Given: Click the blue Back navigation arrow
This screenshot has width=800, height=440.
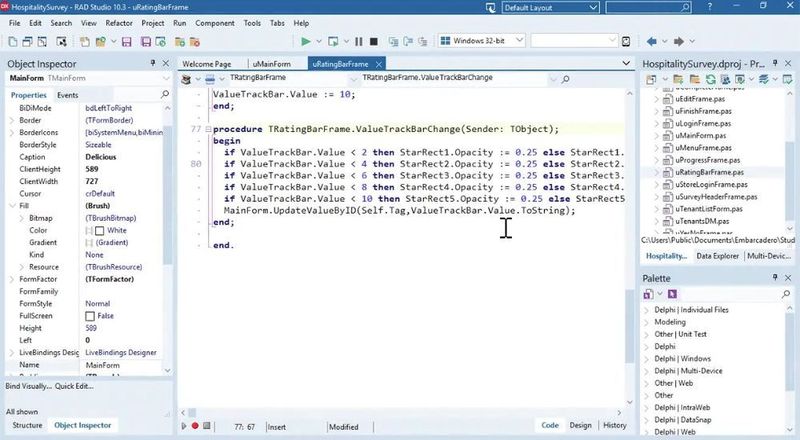Looking at the screenshot, I should (652, 41).
